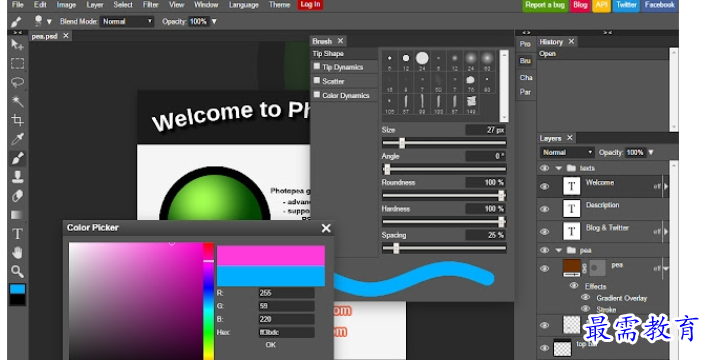
Task: Enable the Color Dynamics checkbox
Action: pos(317,95)
